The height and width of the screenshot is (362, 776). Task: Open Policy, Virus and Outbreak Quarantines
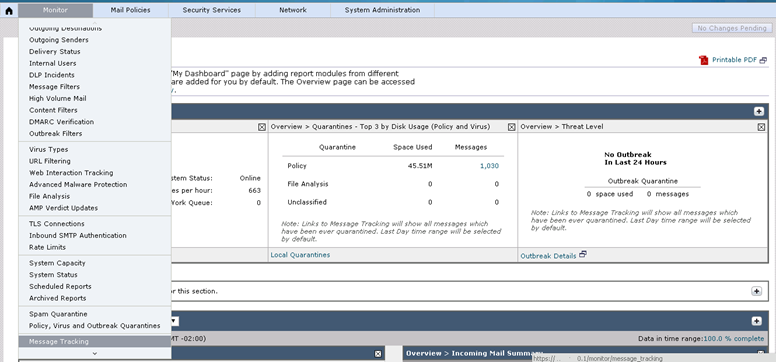point(95,326)
